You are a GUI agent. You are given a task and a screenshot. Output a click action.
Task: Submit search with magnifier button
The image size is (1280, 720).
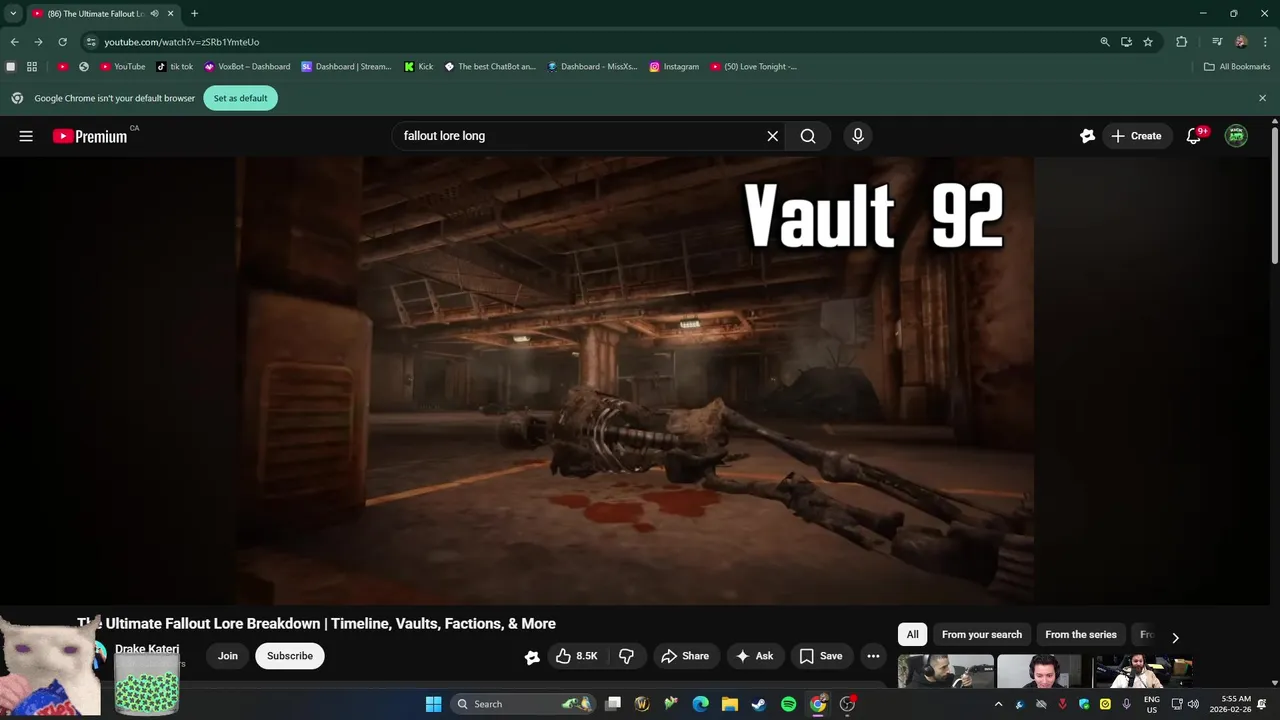(808, 136)
